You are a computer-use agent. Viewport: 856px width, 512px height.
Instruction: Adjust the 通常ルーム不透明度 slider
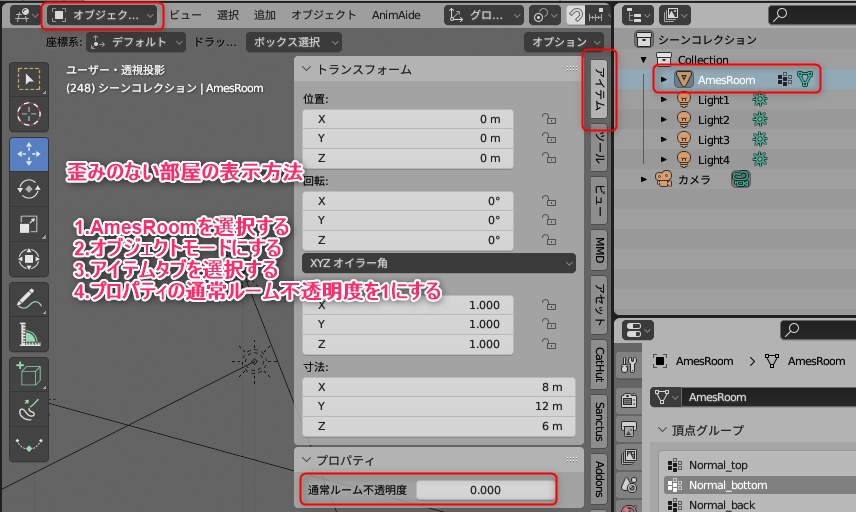[485, 490]
